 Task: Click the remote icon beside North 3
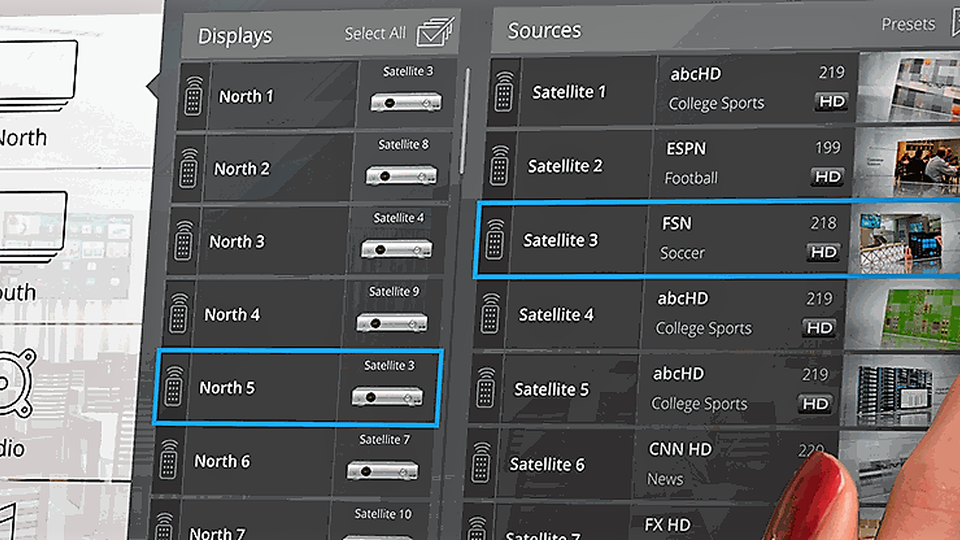tap(184, 242)
